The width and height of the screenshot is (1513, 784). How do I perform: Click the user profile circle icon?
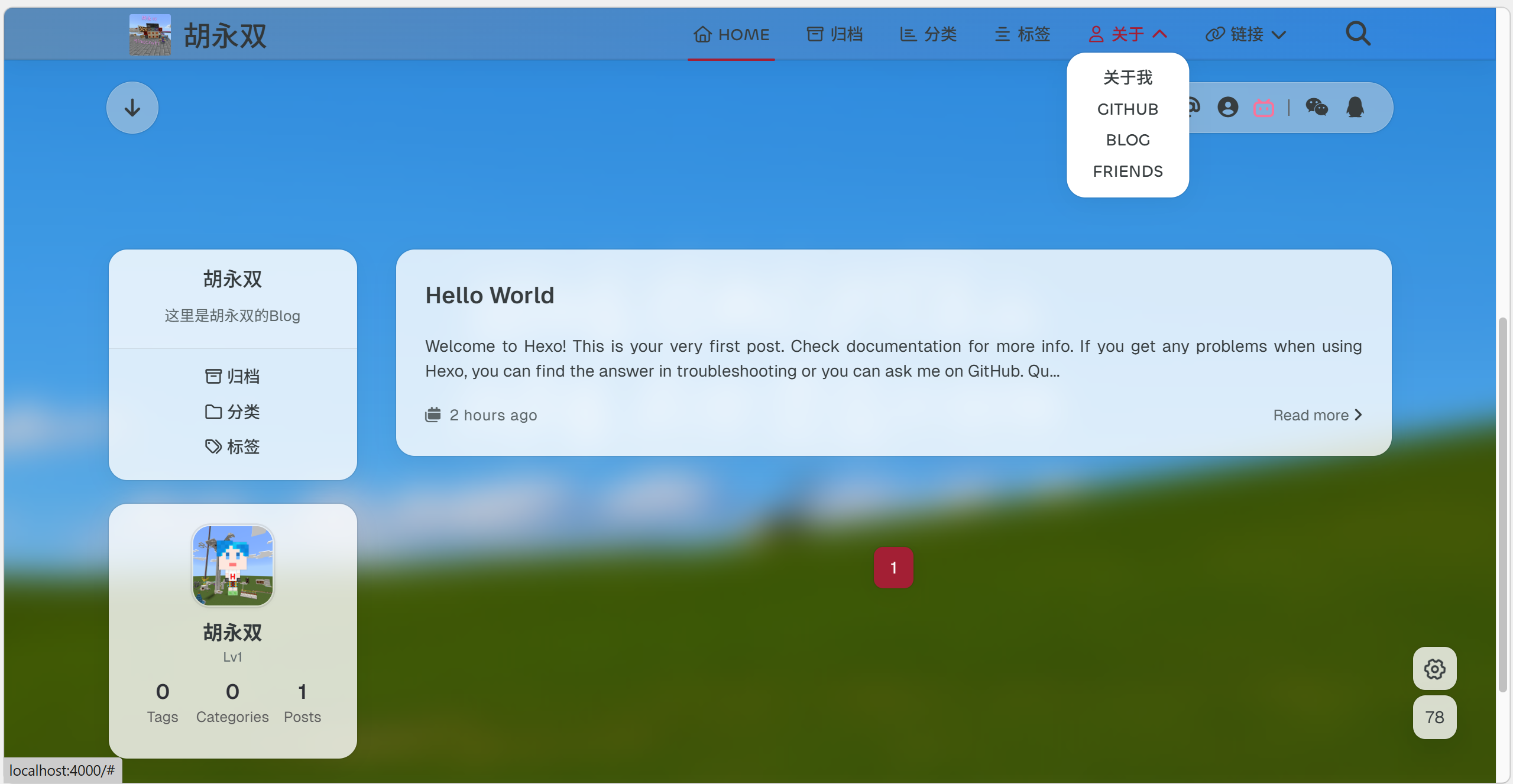click(1227, 107)
